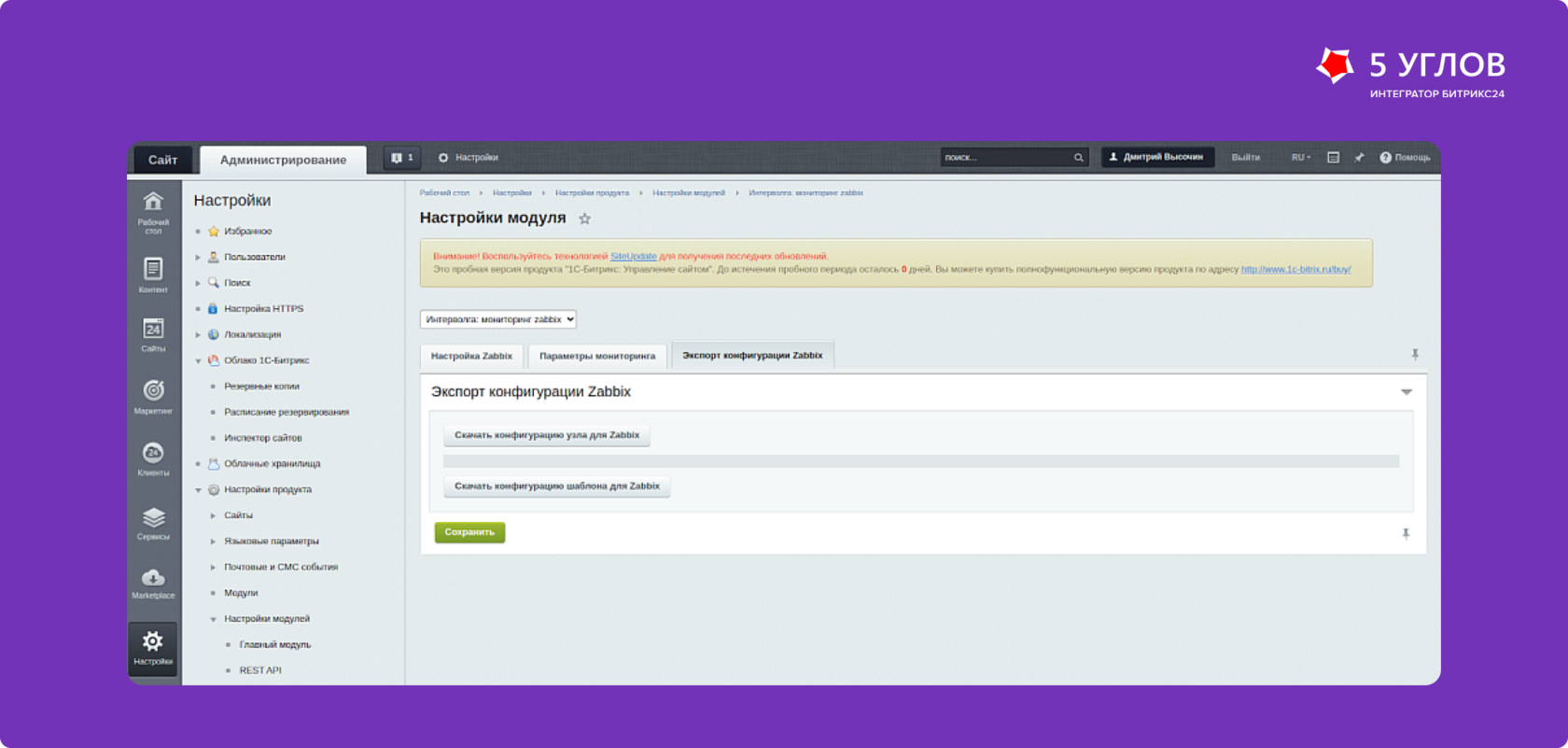Click Скачать конфигурацию шаблона для Zabbix
The image size is (1568, 748).
(x=557, y=487)
